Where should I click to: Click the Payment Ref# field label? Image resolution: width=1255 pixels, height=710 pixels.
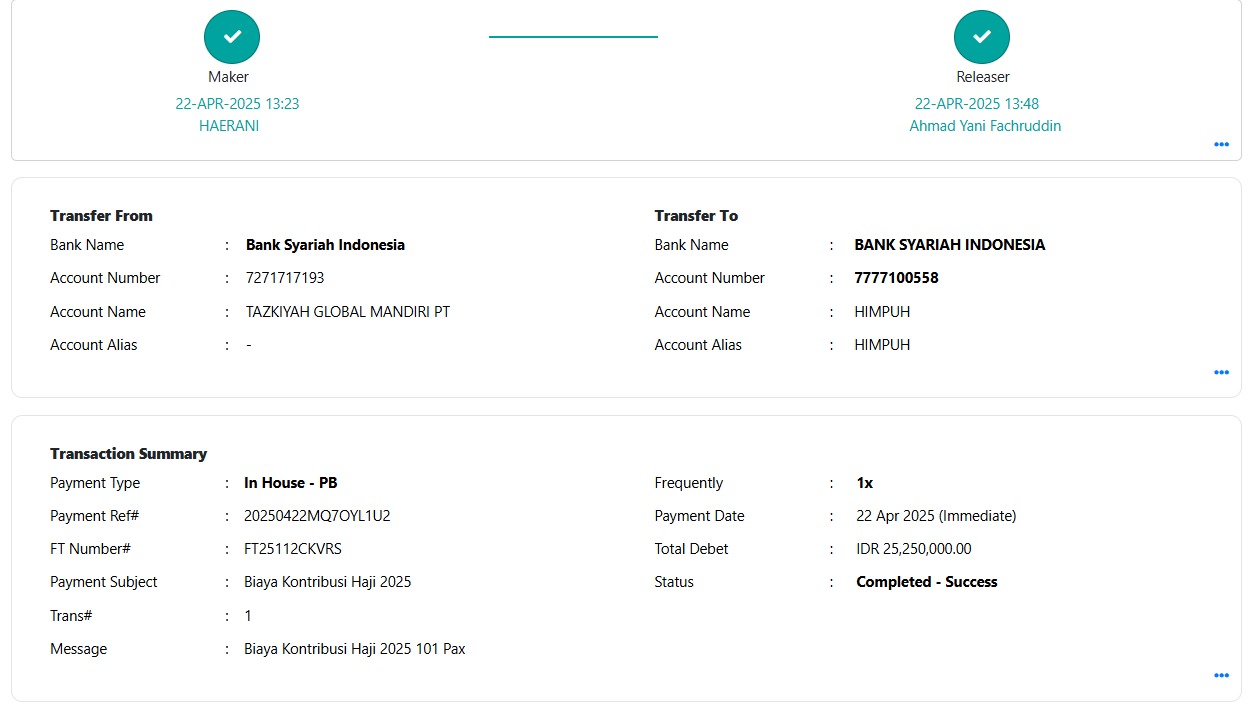tap(94, 516)
